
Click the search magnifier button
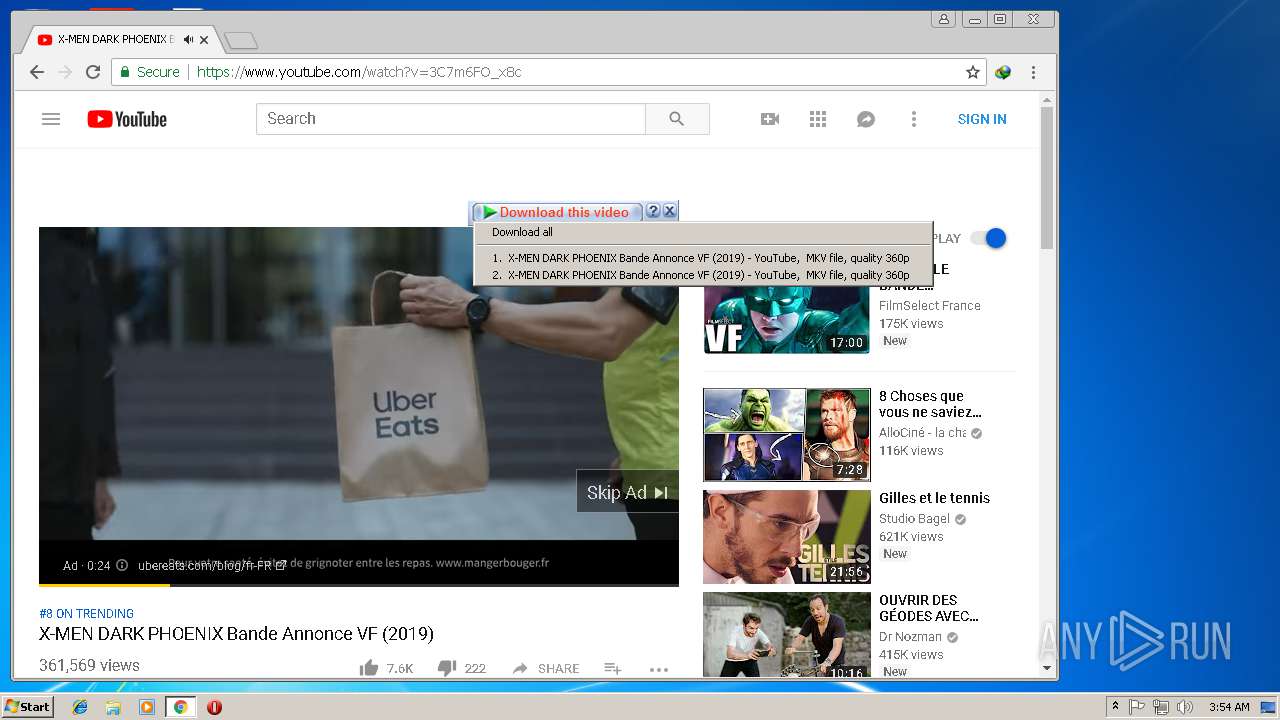(x=677, y=119)
